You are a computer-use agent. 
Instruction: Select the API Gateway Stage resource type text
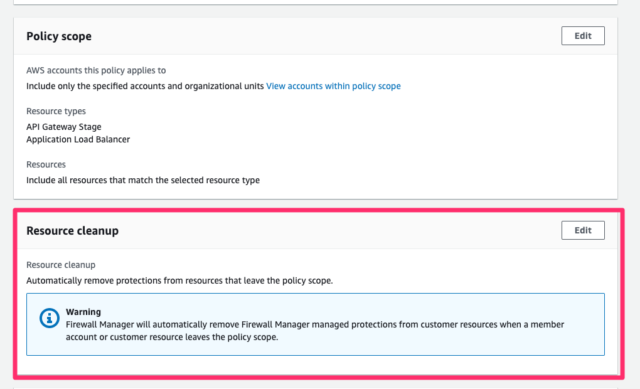[x=64, y=127]
